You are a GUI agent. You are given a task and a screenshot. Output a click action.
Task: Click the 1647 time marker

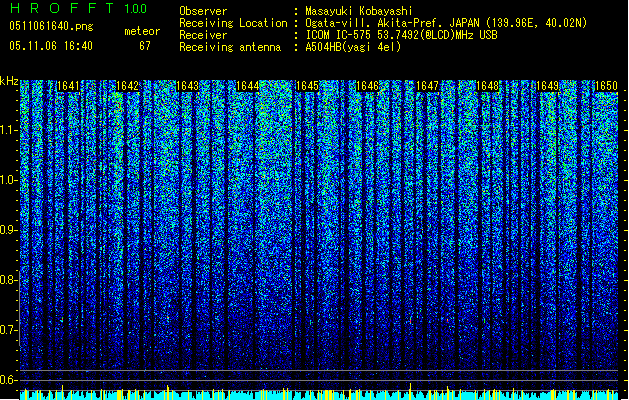pos(428,86)
